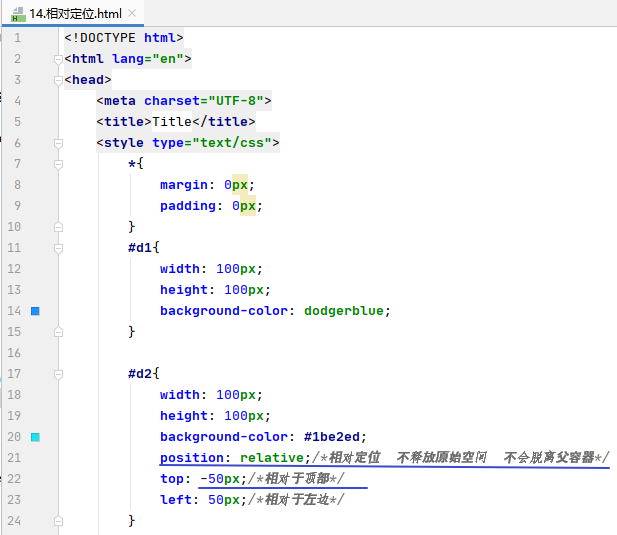617x535 pixels.
Task: Click the dodgerblue color value
Action: pyautogui.click(x=344, y=311)
